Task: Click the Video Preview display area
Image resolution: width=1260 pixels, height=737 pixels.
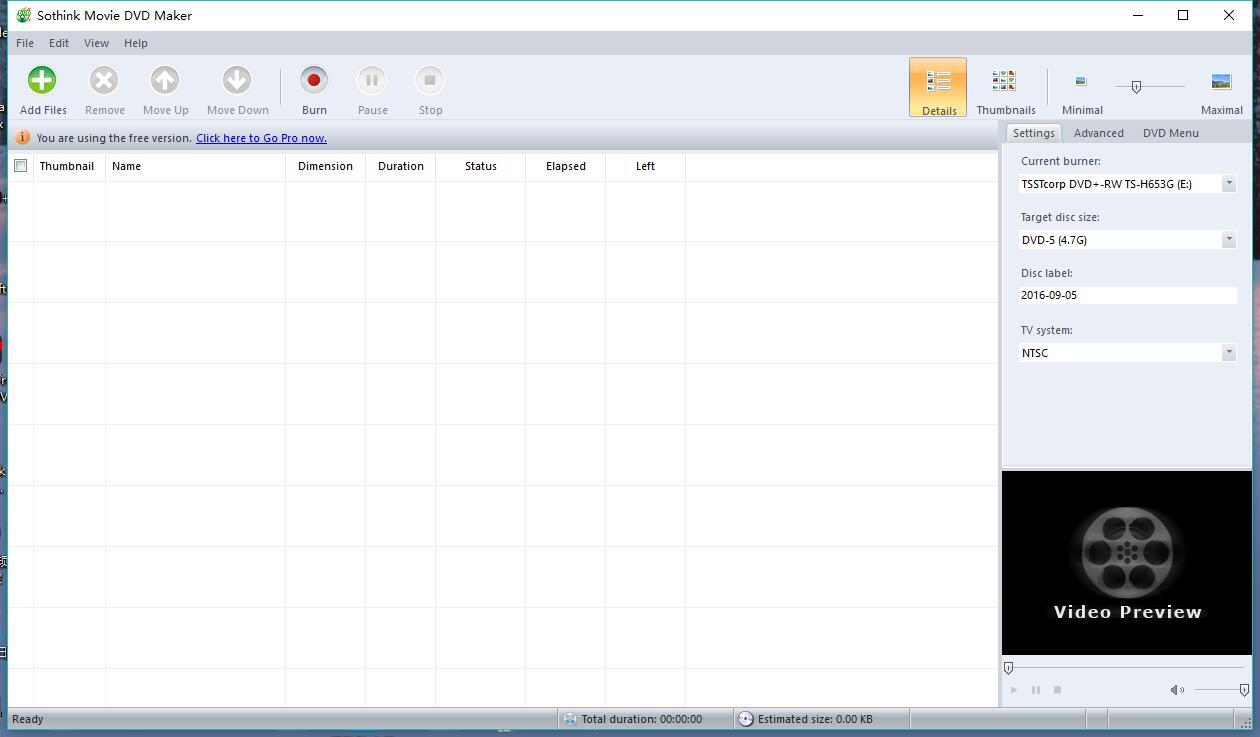Action: click(x=1126, y=563)
